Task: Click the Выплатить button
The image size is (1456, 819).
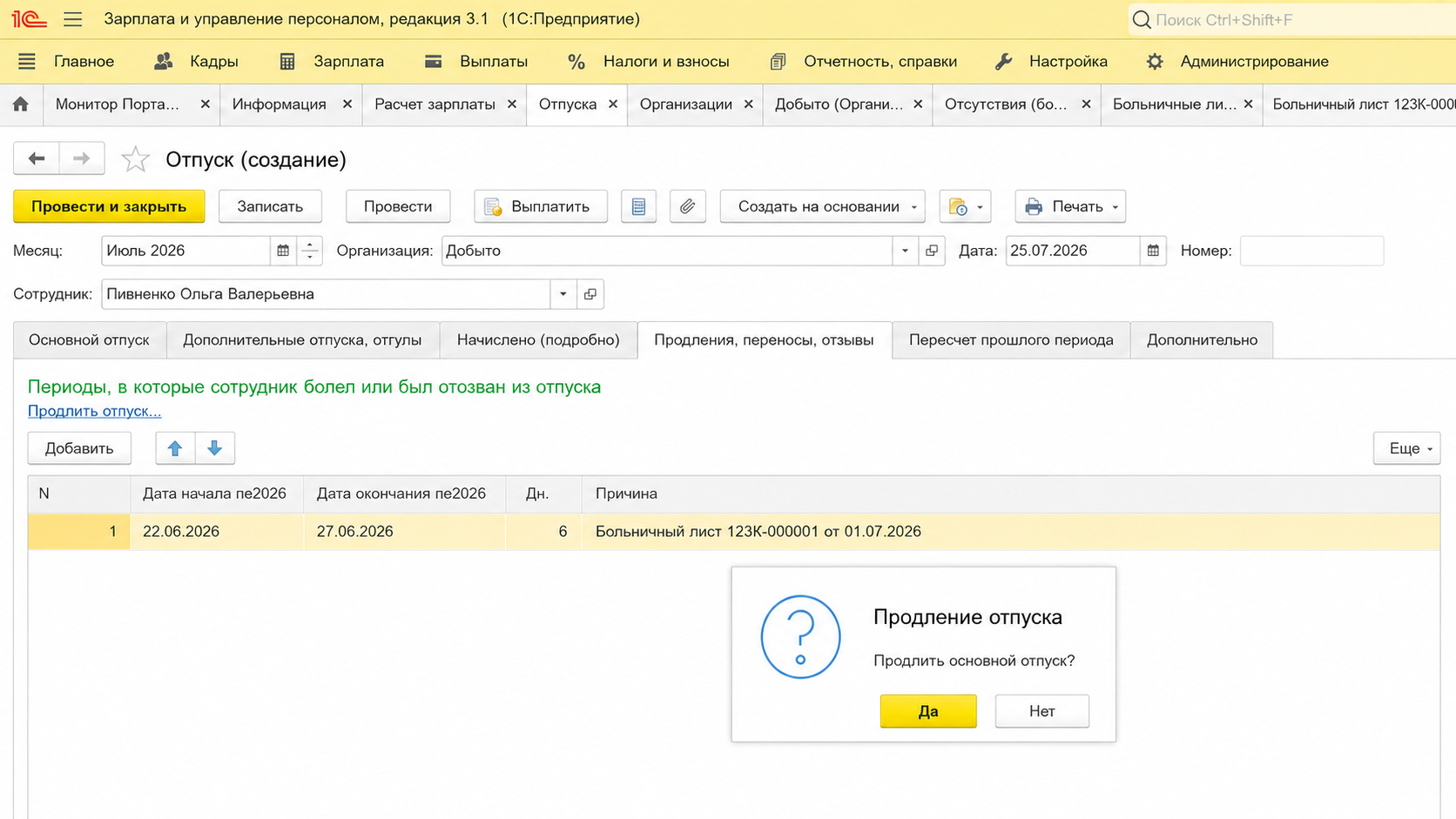Action: (x=541, y=207)
